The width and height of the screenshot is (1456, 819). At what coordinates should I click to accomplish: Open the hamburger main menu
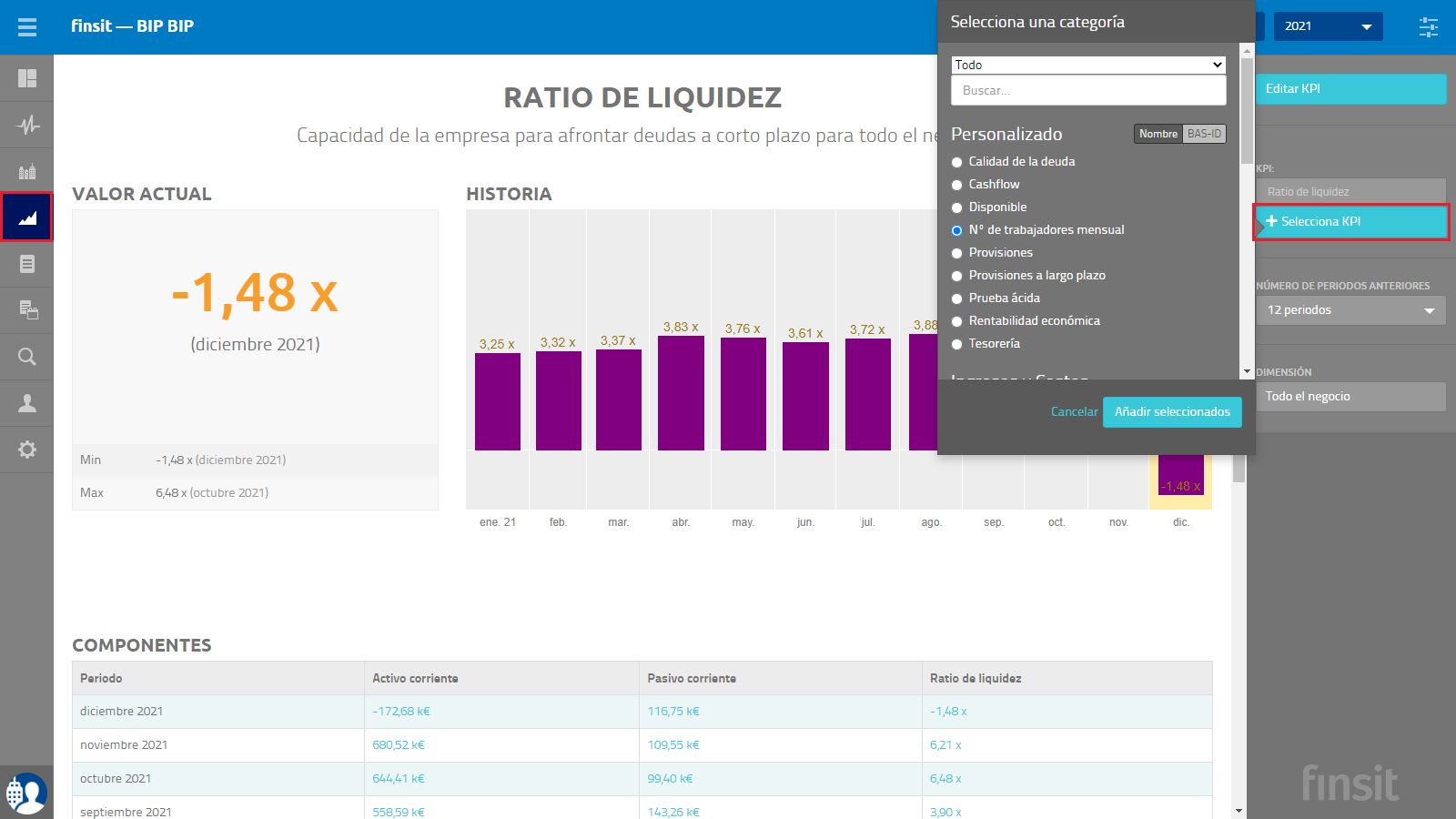(27, 26)
